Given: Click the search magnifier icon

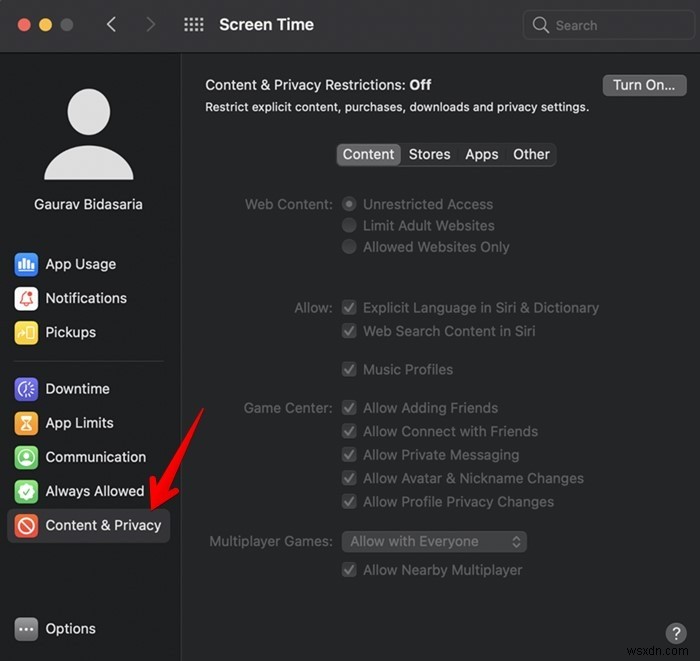Looking at the screenshot, I should [x=540, y=25].
